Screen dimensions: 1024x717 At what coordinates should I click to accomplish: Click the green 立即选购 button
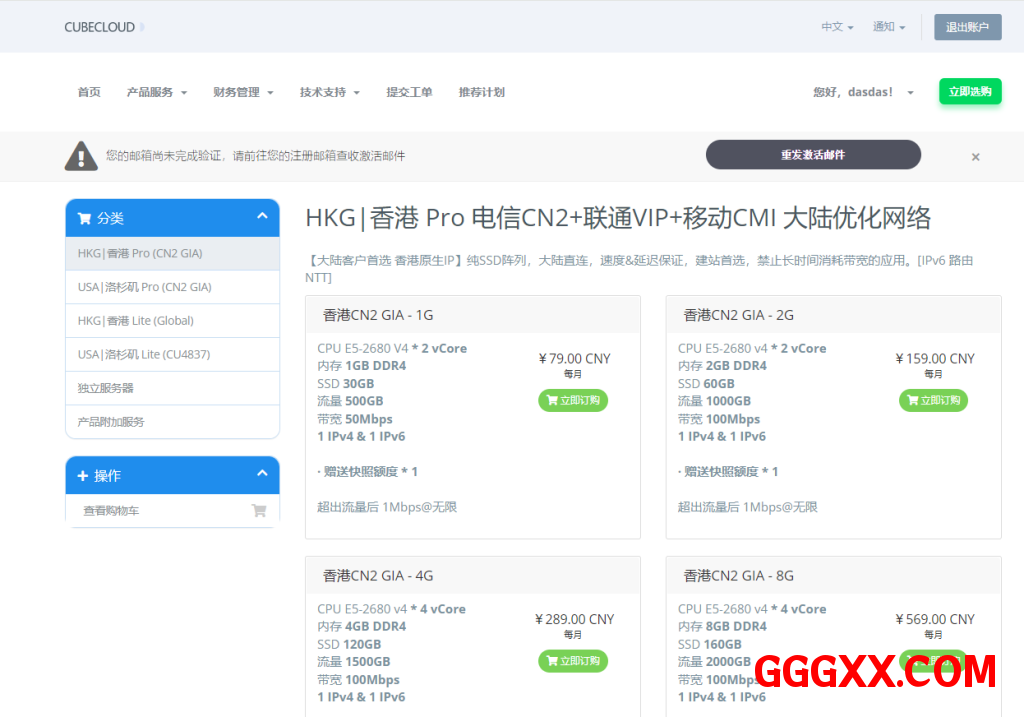click(x=969, y=91)
